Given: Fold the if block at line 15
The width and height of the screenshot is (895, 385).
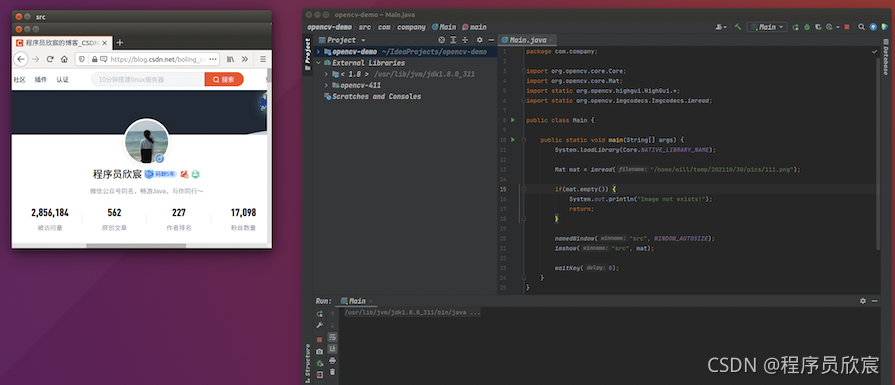Looking at the screenshot, I should (523, 189).
